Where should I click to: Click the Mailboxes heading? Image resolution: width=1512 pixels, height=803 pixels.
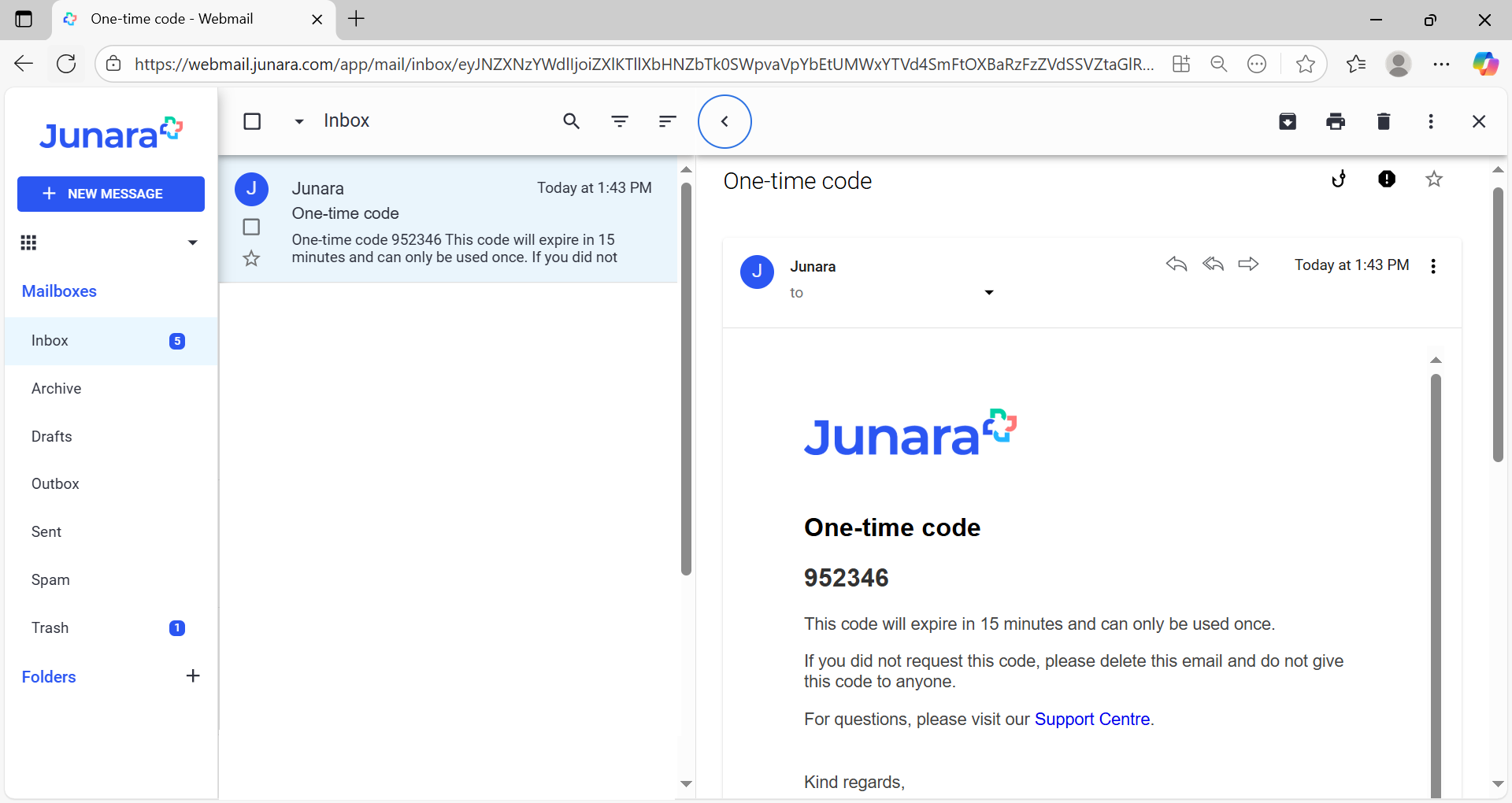(x=59, y=291)
